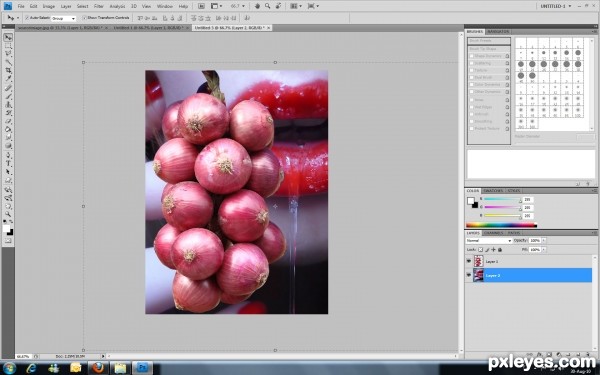Click the Hand tool in application bar

pyautogui.click(x=257, y=6)
